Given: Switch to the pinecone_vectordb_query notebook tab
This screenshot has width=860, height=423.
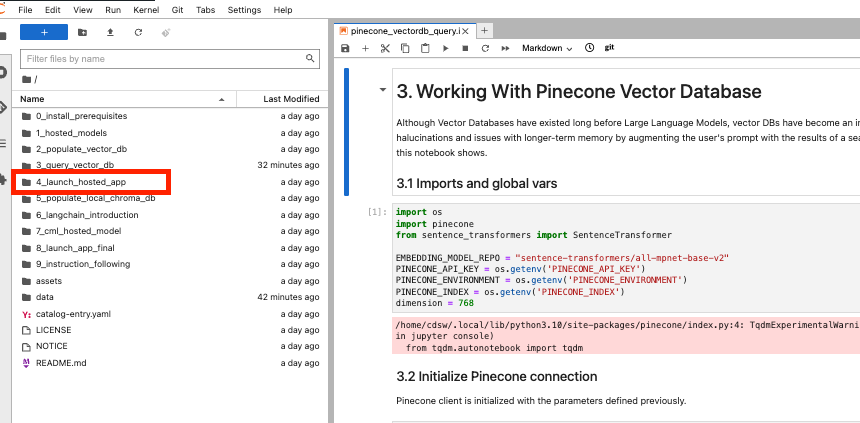Looking at the screenshot, I should [x=405, y=31].
